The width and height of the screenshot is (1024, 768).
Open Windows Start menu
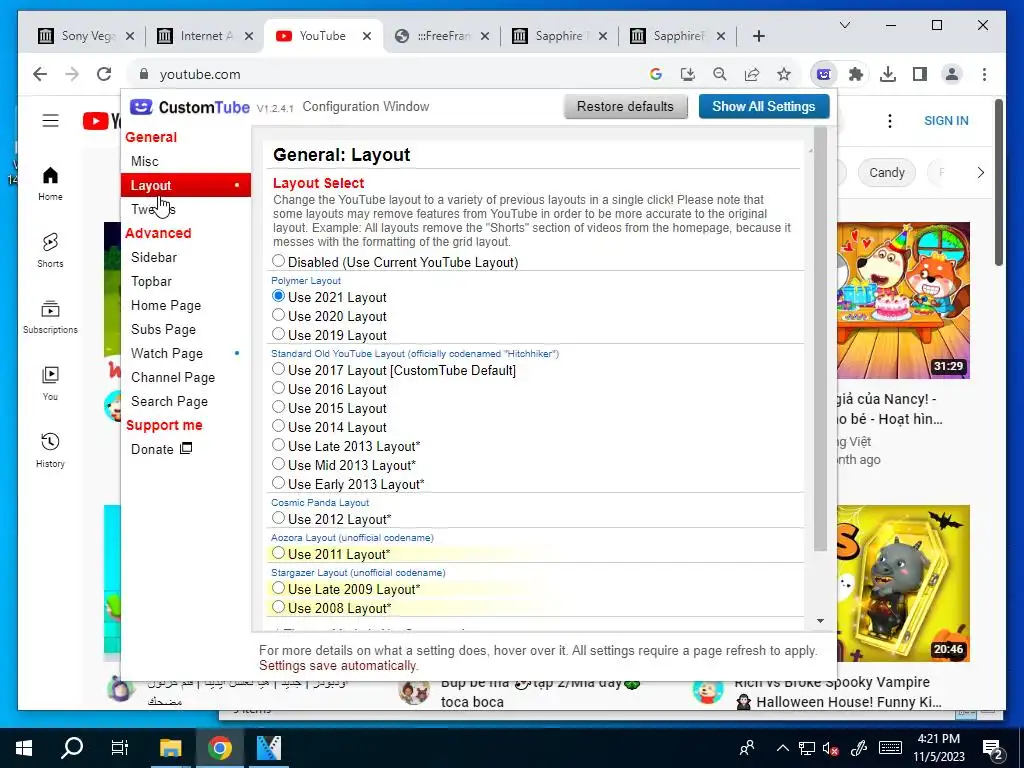[24, 748]
